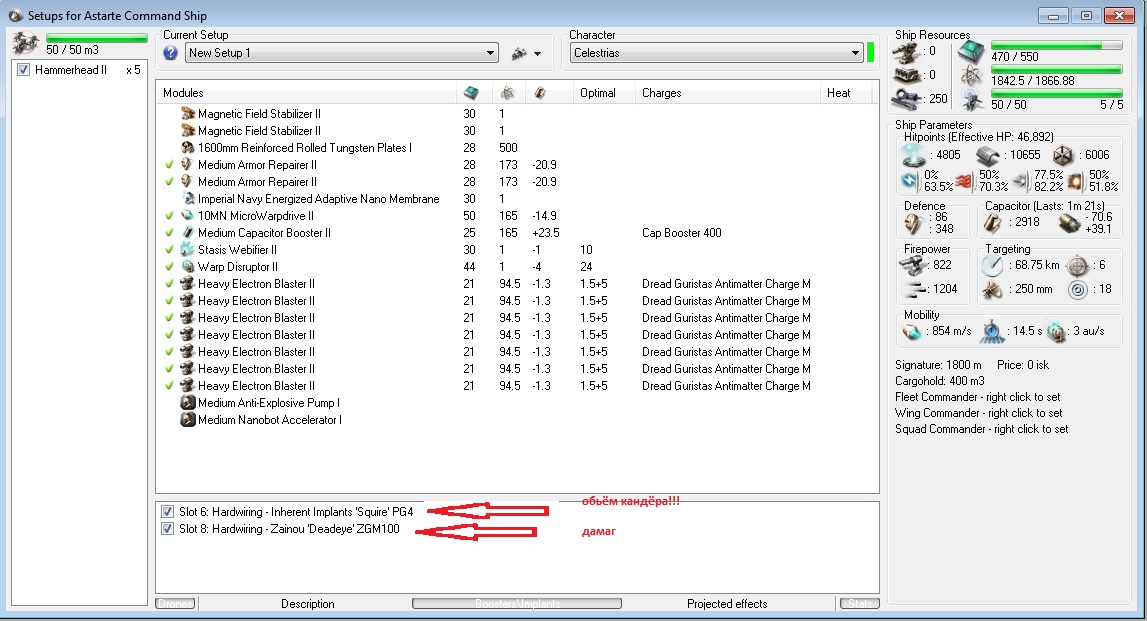
Task: Click Fleet Commander right click to set
Action: click(978, 397)
